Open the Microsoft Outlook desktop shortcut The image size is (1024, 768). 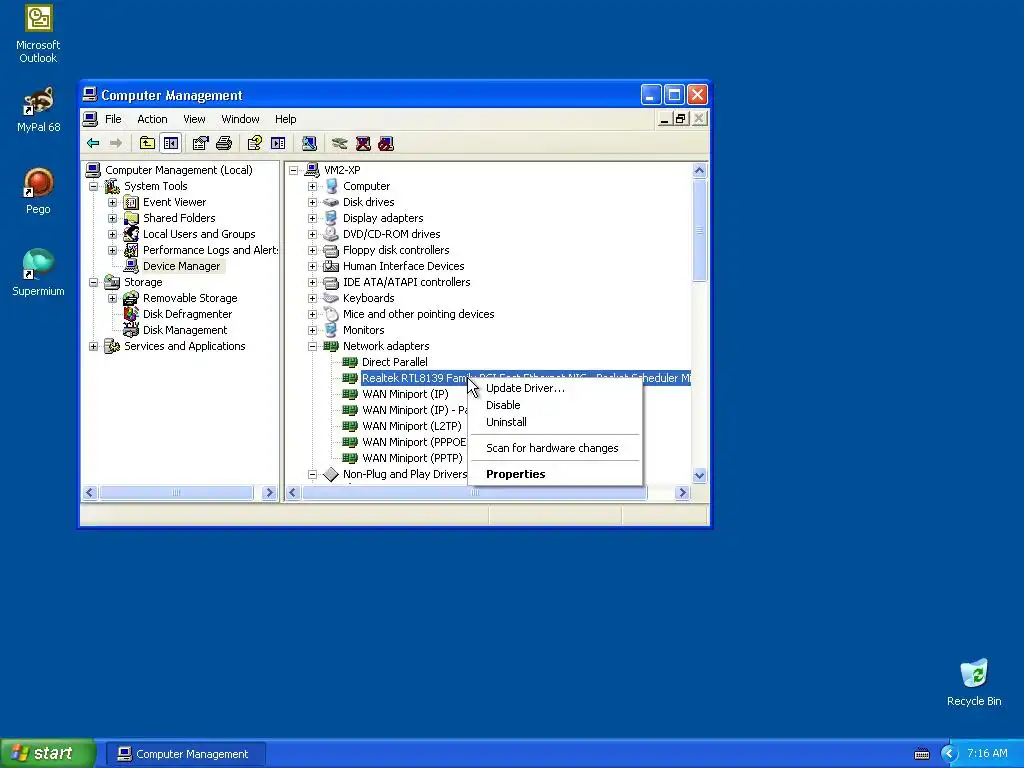point(38,33)
